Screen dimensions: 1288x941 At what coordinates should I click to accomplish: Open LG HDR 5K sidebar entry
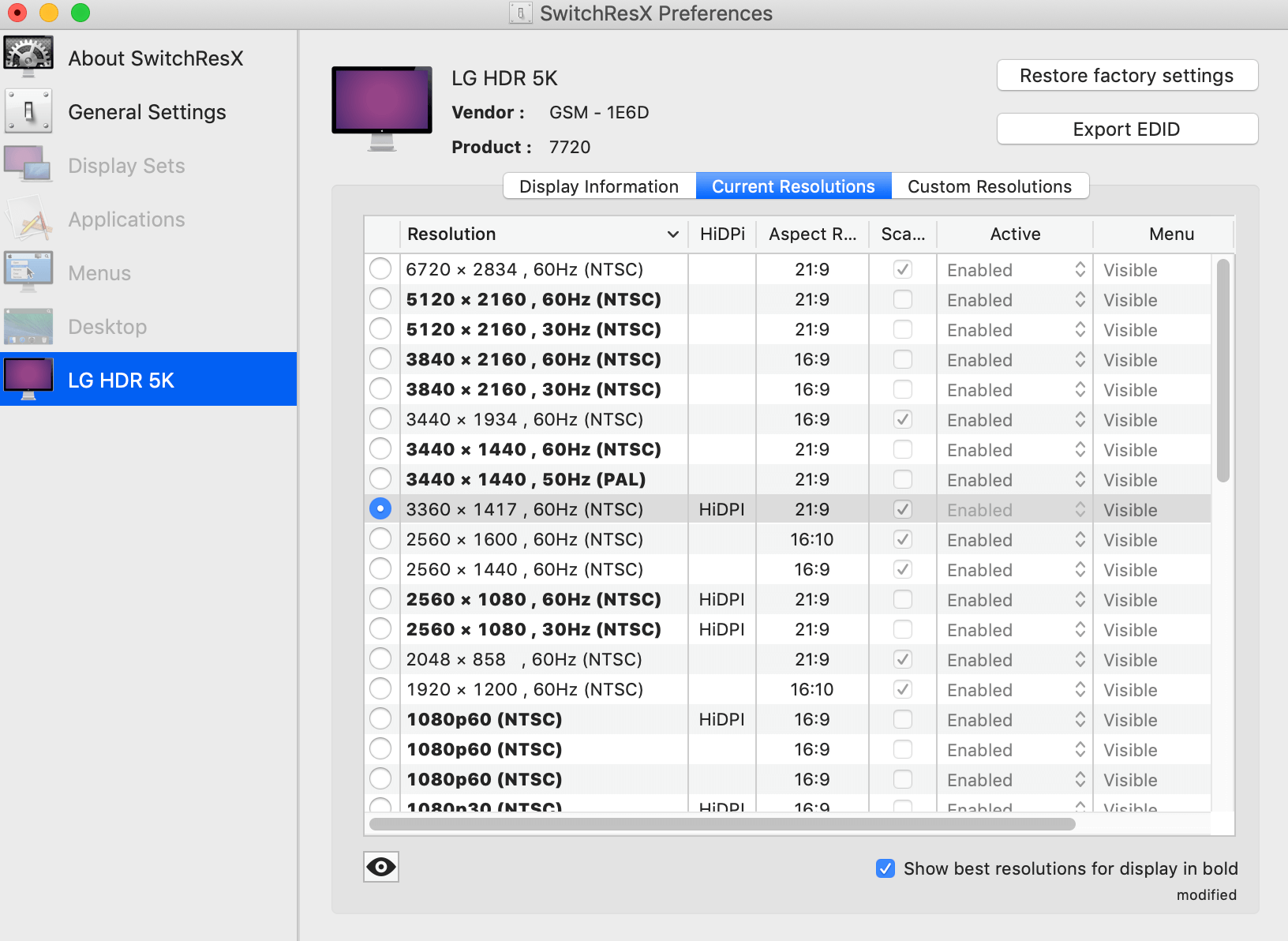tap(148, 379)
